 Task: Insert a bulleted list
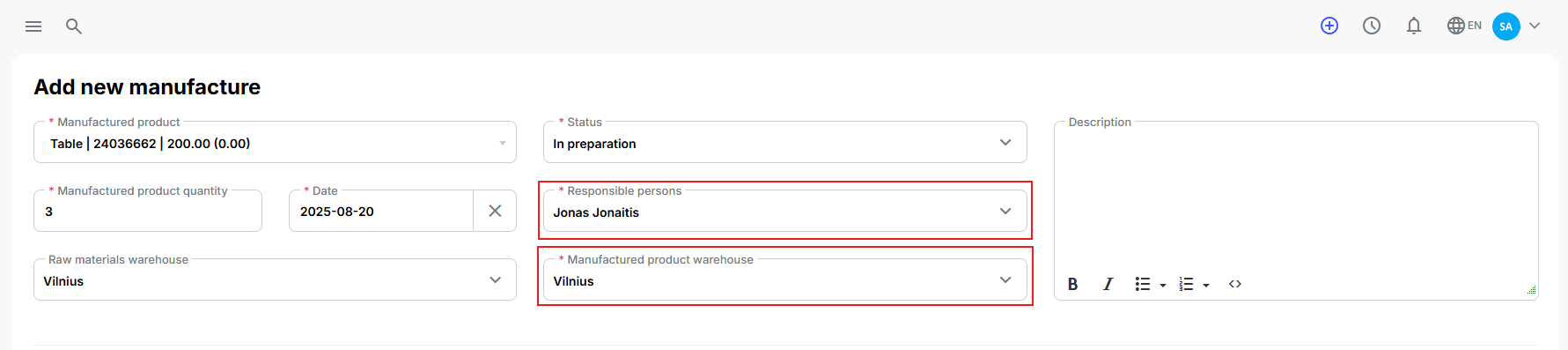1143,284
